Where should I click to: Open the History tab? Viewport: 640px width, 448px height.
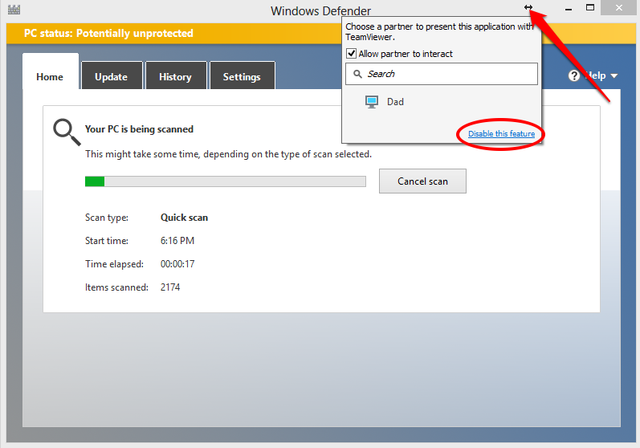point(176,77)
